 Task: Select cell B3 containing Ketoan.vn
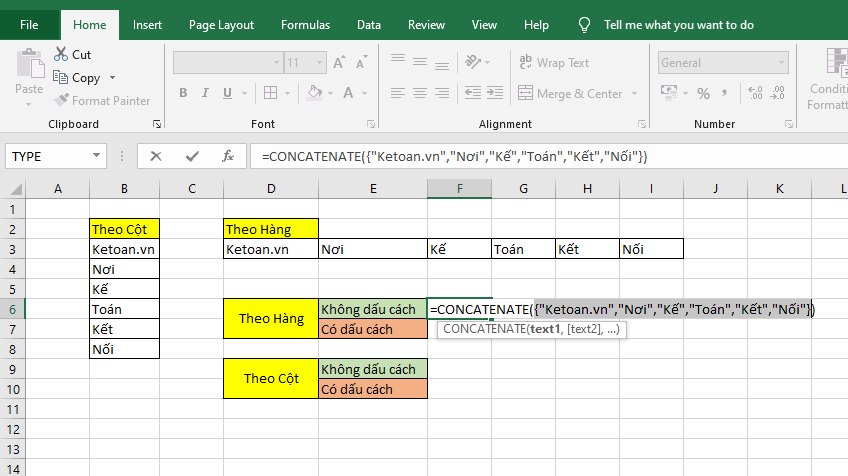(124, 249)
